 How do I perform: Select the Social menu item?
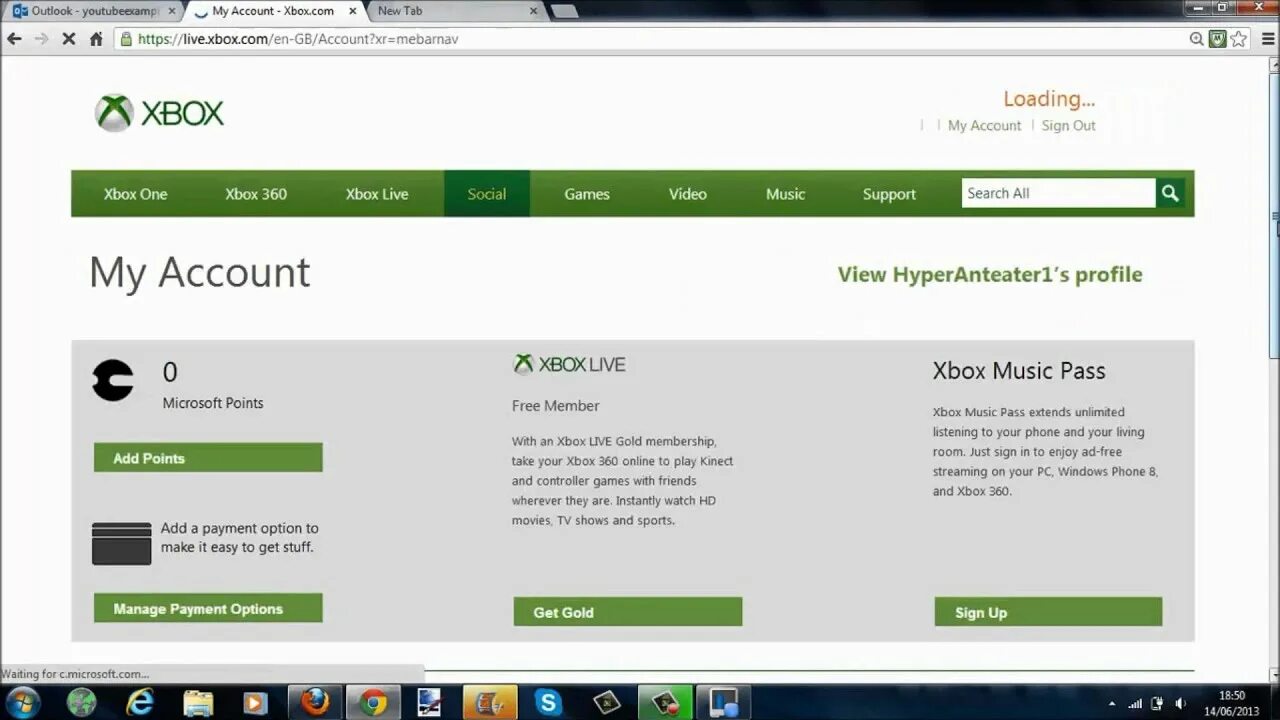click(487, 194)
